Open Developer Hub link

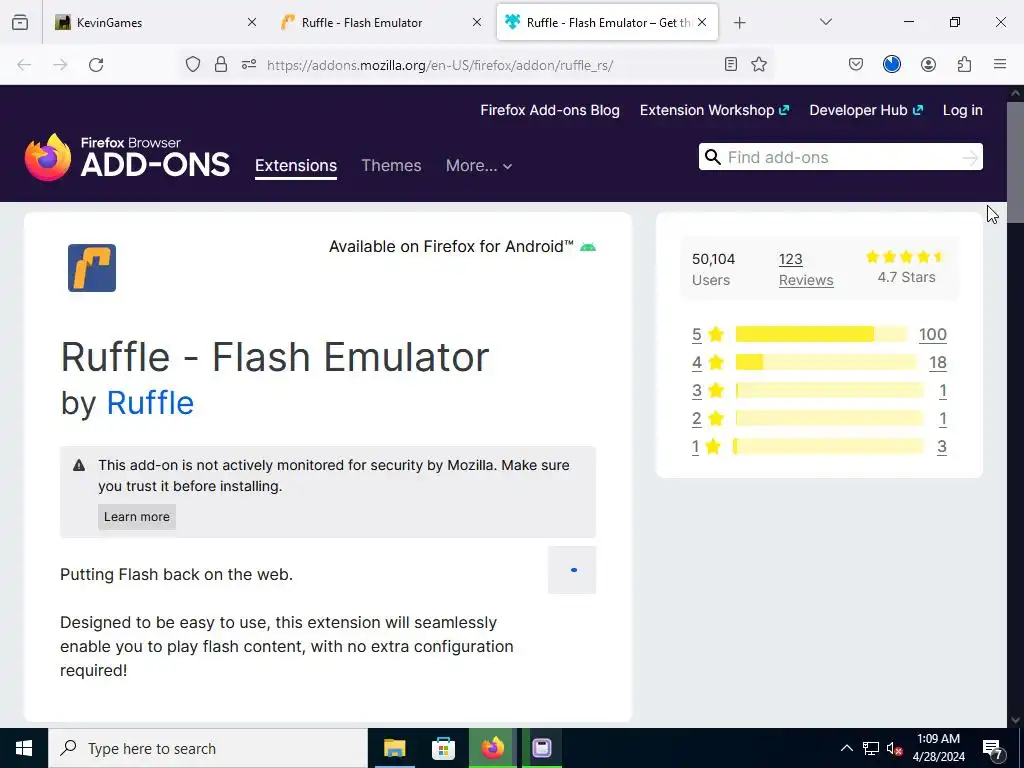866,110
